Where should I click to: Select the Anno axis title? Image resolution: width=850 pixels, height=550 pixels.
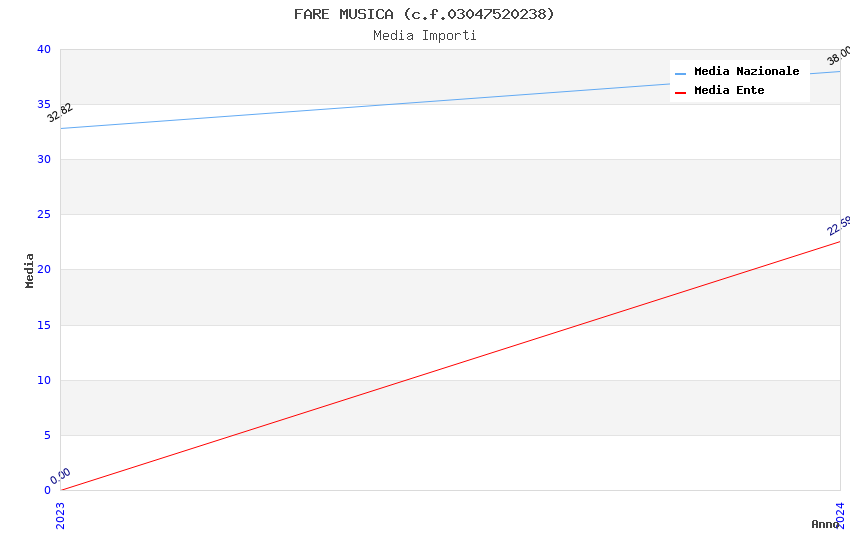(x=824, y=524)
